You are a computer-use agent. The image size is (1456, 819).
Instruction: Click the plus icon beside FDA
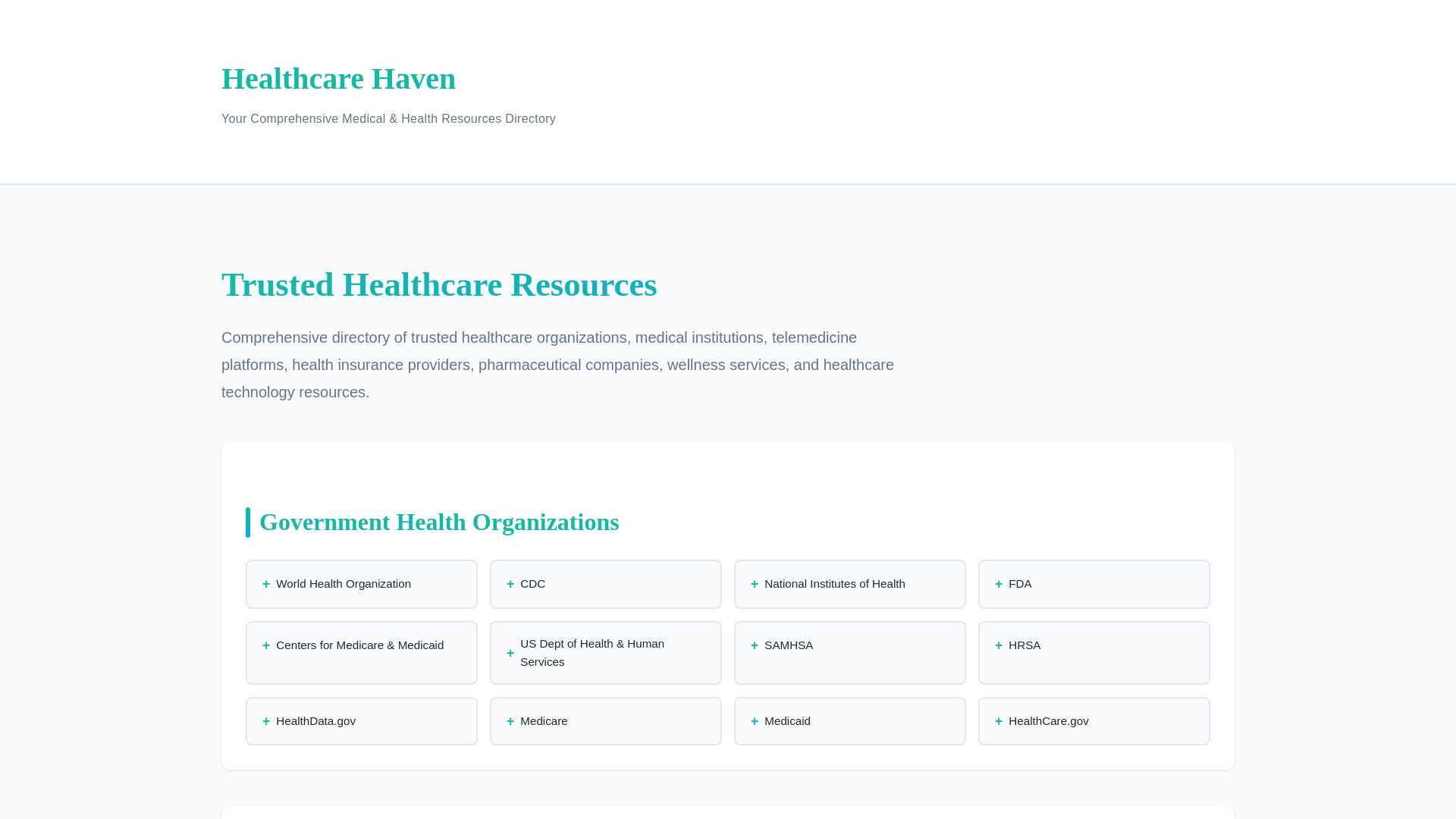(999, 584)
